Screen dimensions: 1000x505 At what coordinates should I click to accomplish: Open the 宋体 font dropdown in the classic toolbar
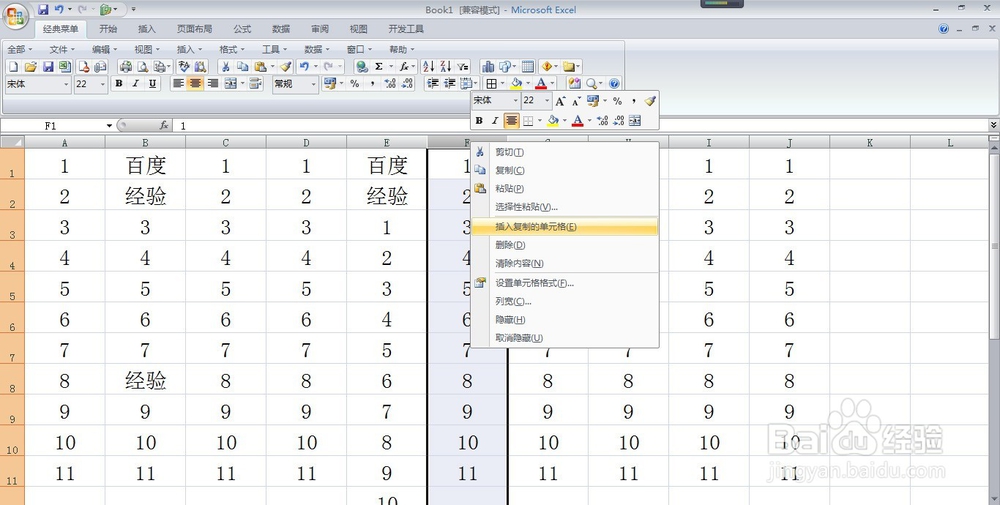click(66, 84)
